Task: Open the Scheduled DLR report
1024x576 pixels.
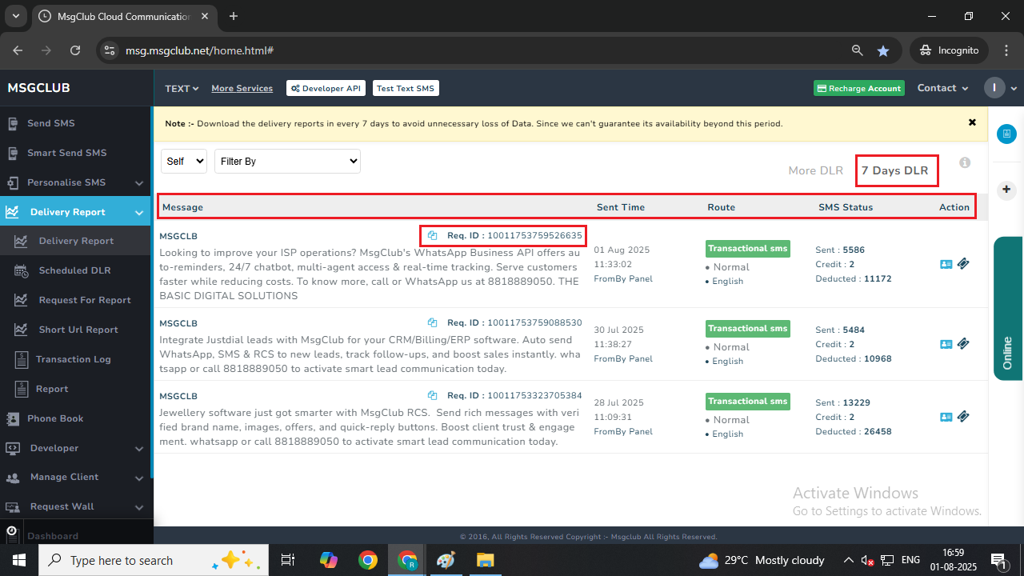Action: (x=74, y=270)
